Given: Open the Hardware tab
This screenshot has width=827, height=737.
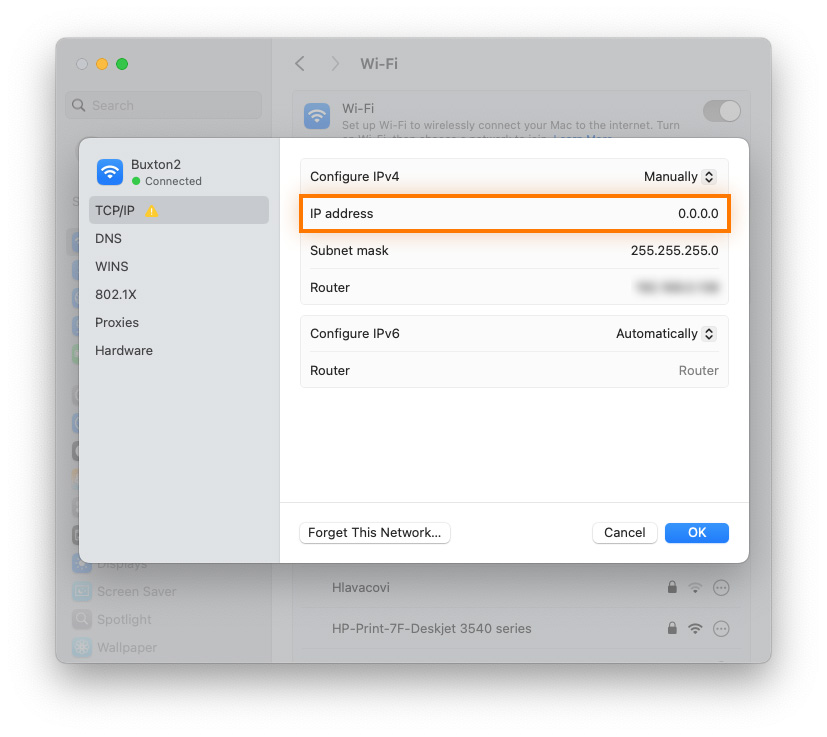Looking at the screenshot, I should [x=179, y=350].
